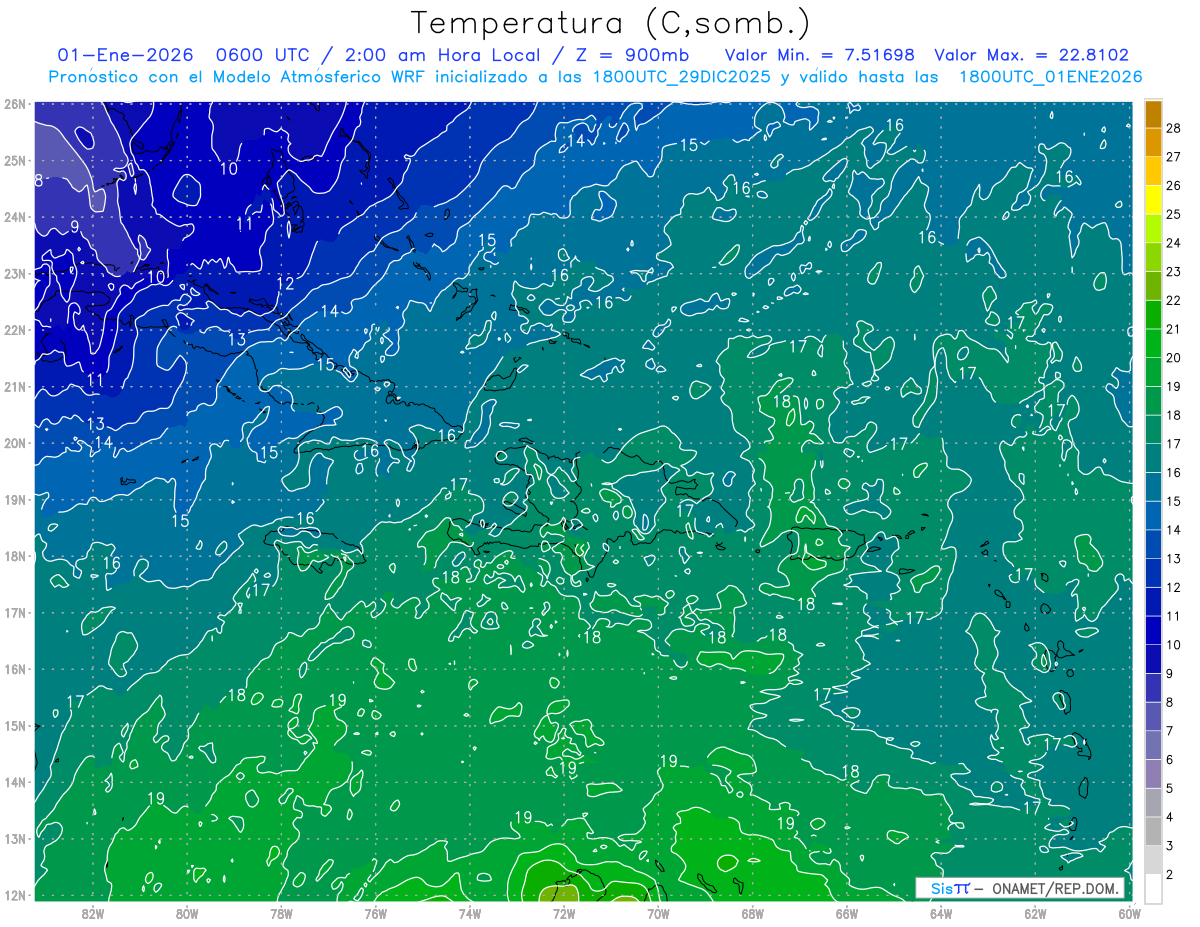Click the 80W longitude axis label
The width and height of the screenshot is (1200, 927).
pos(187,913)
